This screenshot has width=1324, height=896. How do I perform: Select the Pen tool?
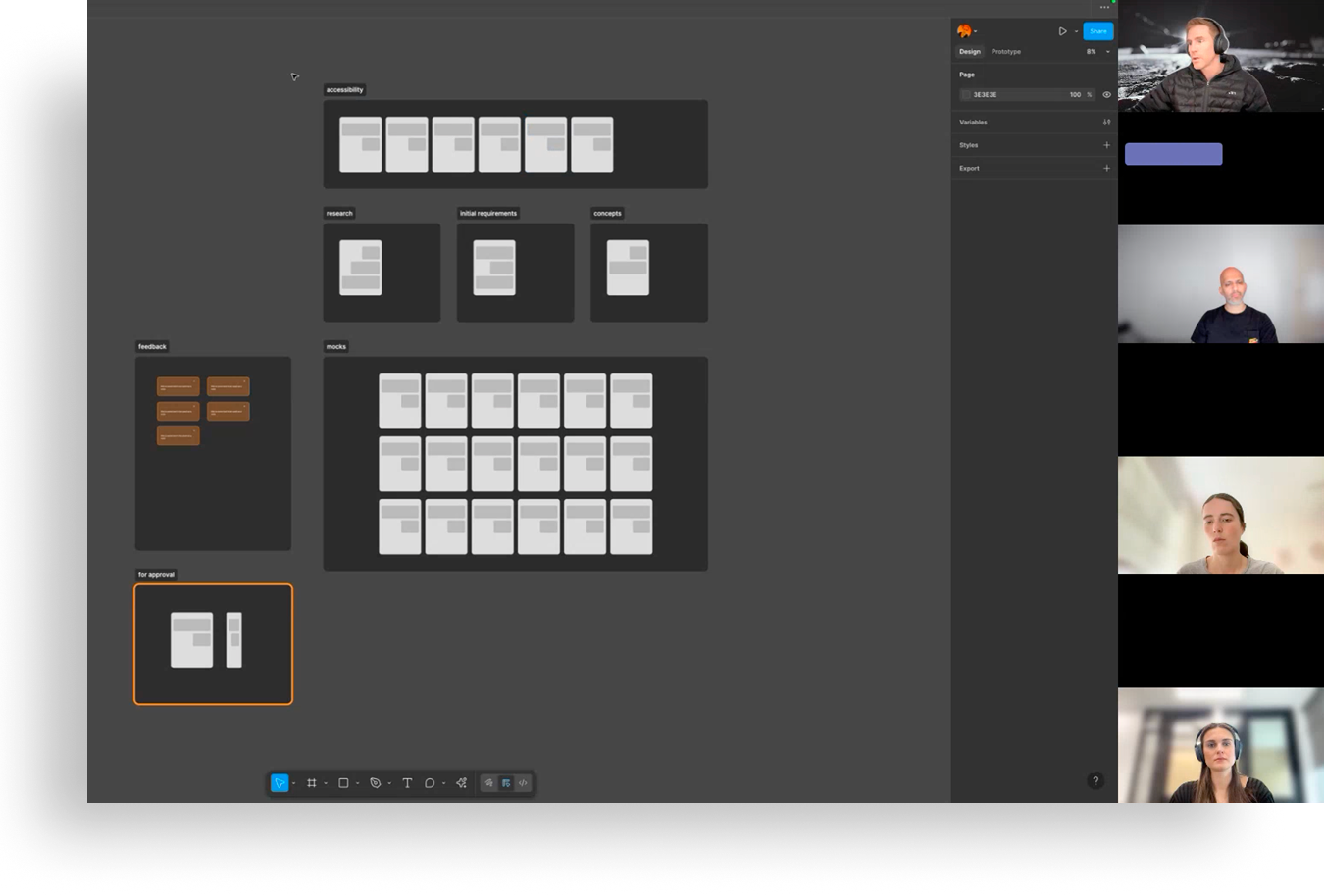point(376,783)
